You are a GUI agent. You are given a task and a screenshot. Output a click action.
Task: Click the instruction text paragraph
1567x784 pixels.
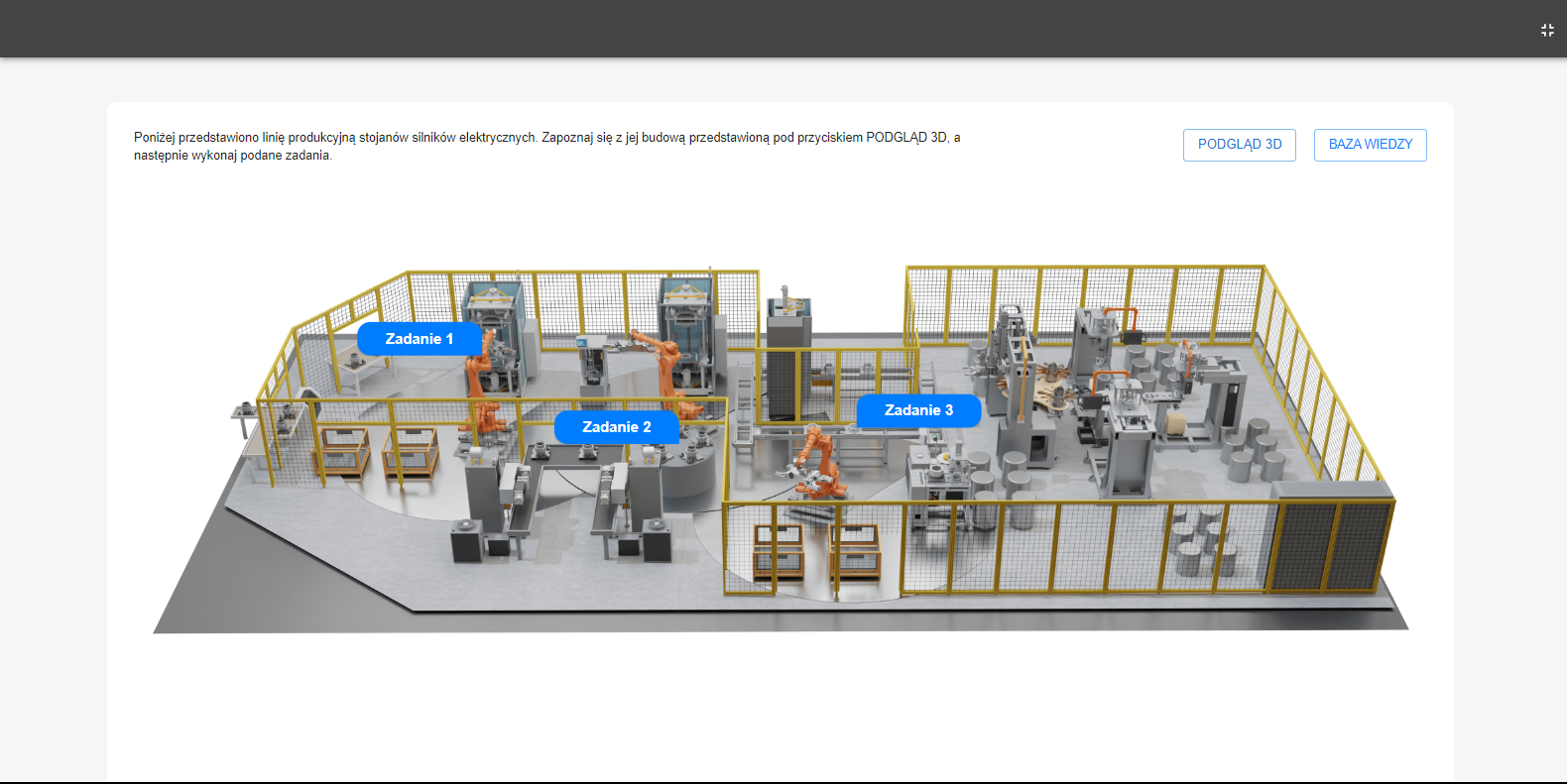tap(546, 147)
